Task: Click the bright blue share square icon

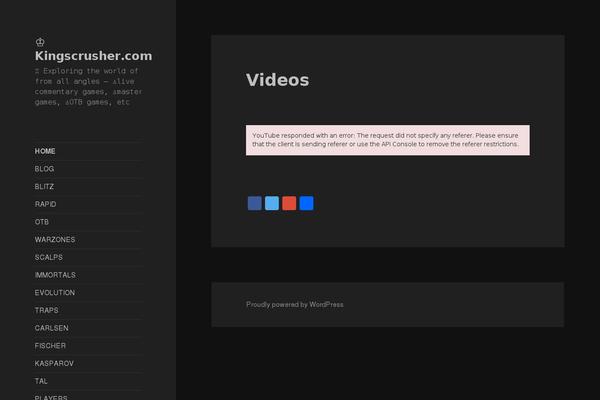Action: (x=306, y=203)
